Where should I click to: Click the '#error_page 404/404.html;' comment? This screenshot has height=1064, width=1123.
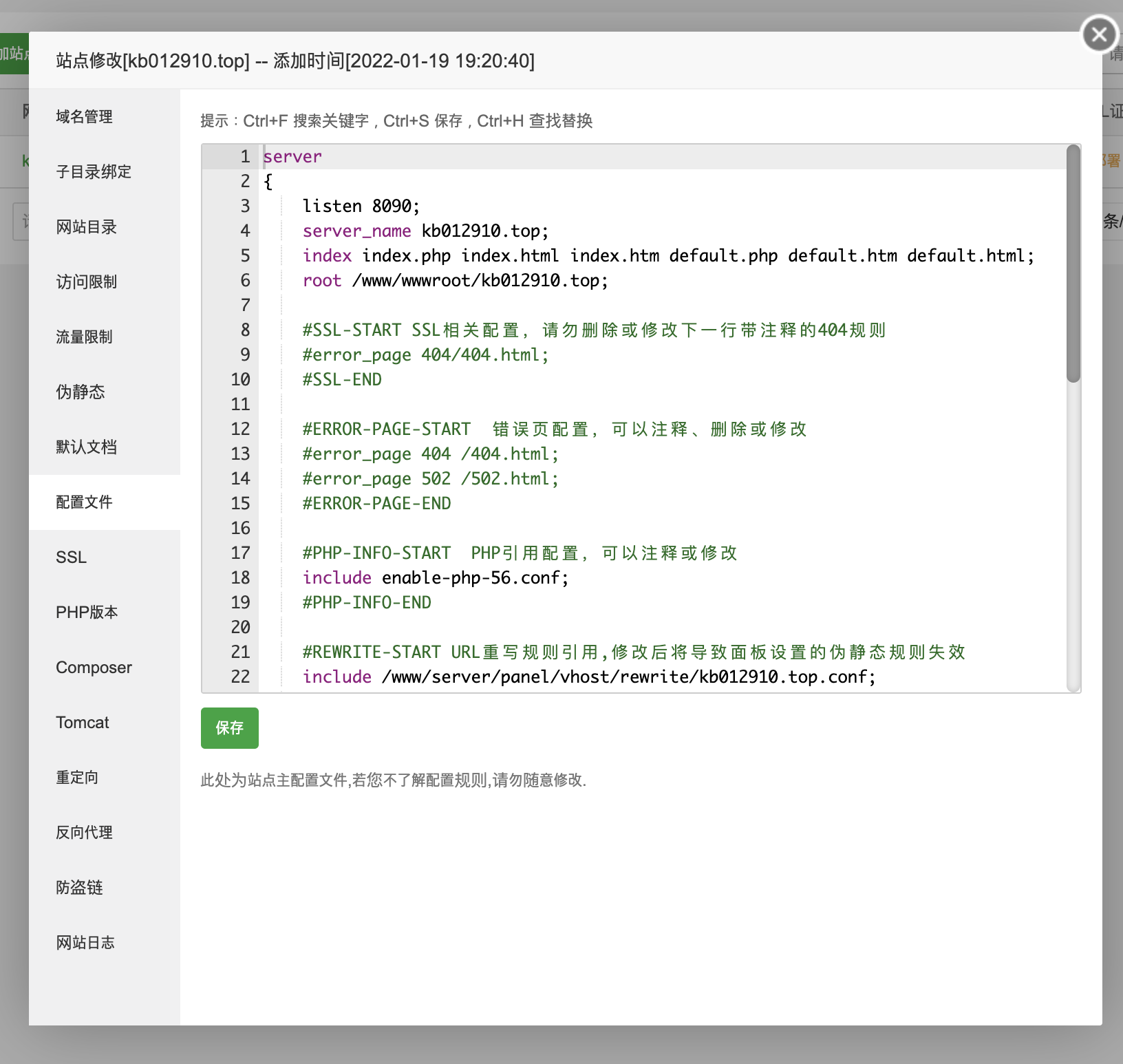425,355
